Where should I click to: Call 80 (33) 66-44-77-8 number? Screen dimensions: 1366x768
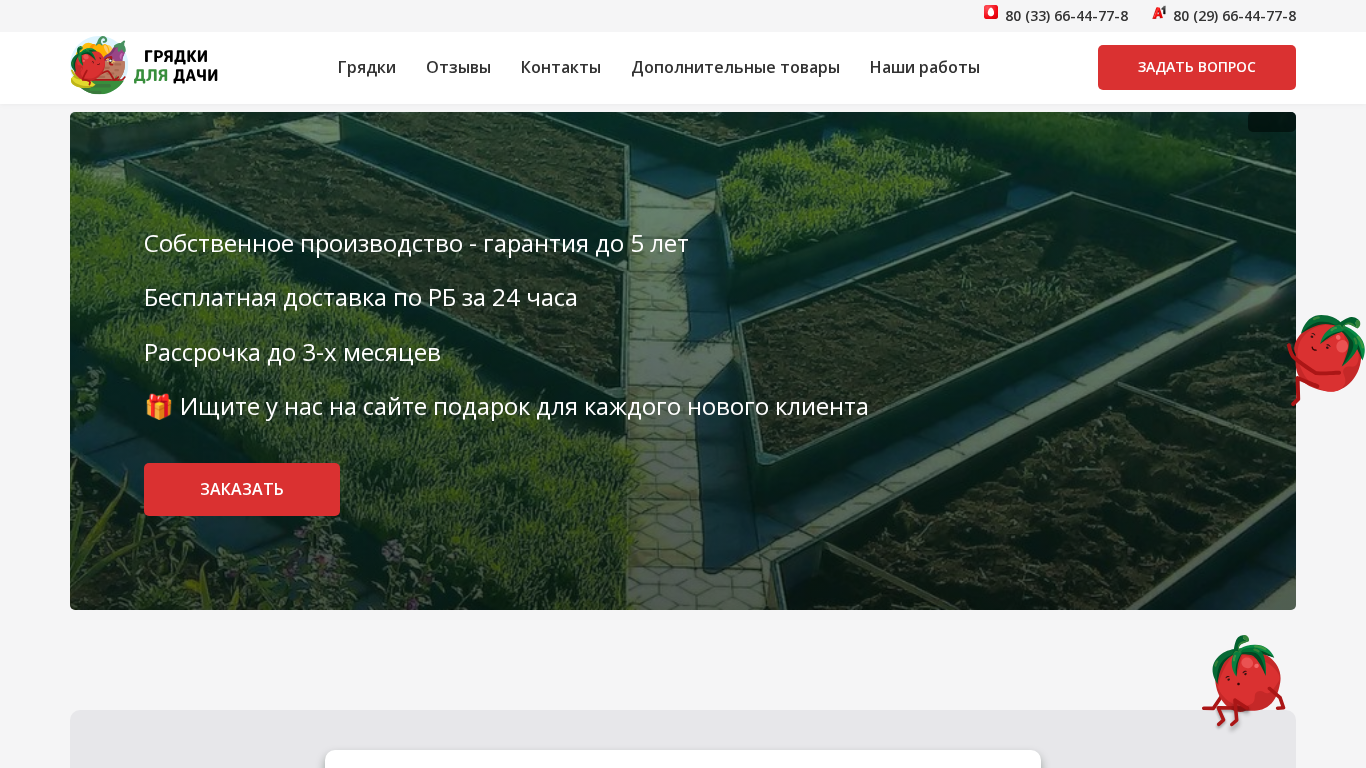(1066, 16)
